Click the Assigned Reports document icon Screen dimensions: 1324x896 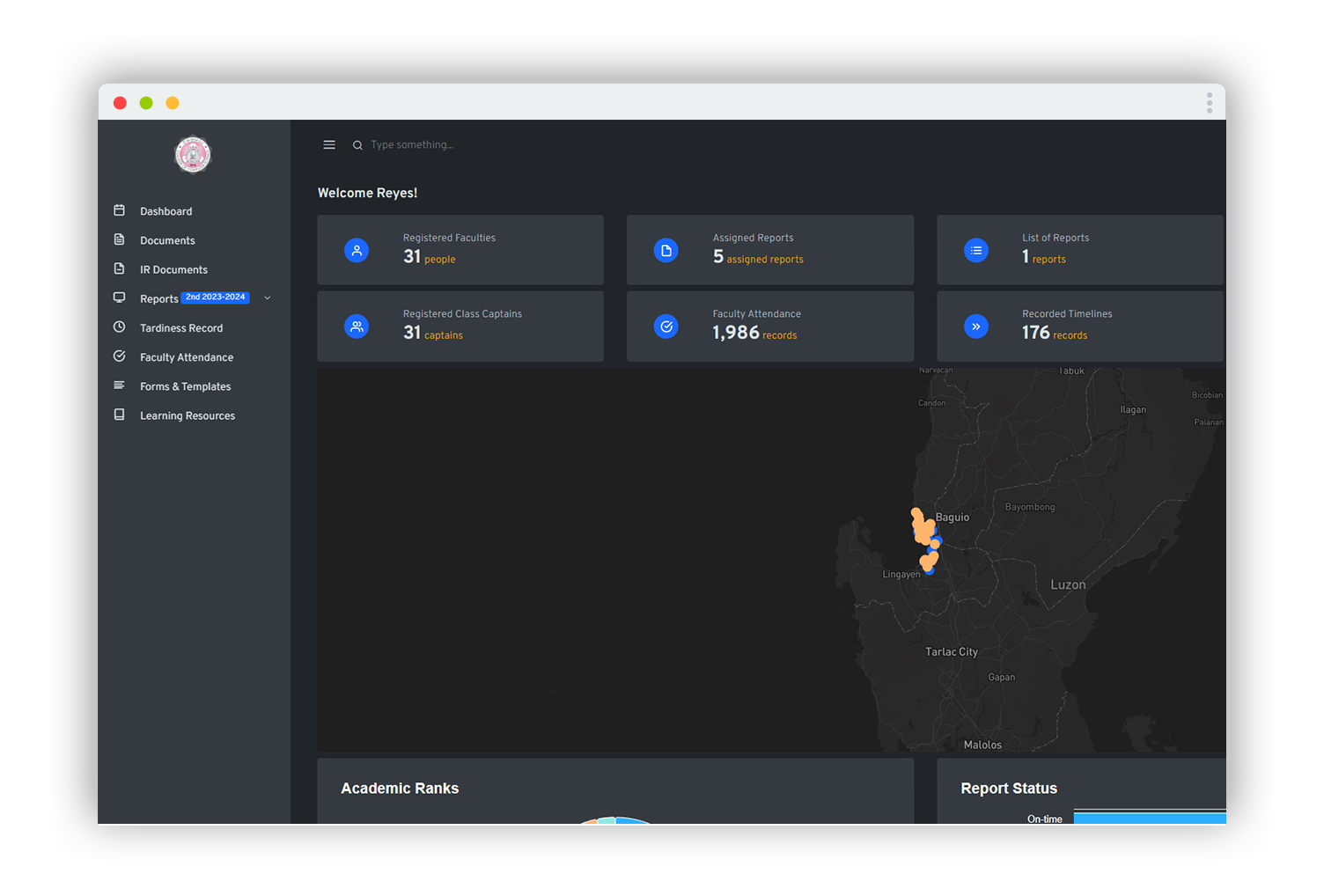[x=666, y=251]
